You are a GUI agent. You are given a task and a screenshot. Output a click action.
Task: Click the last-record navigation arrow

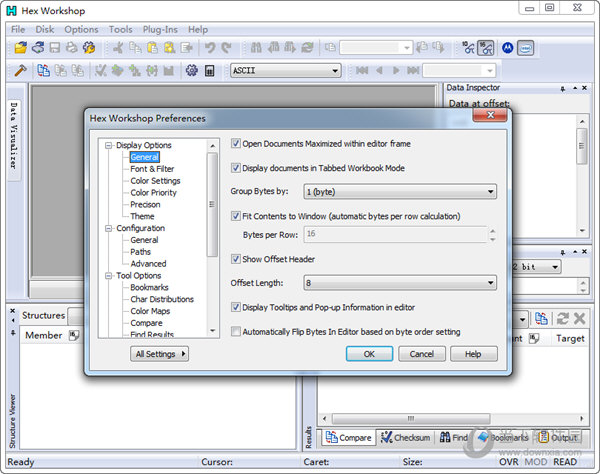[413, 70]
